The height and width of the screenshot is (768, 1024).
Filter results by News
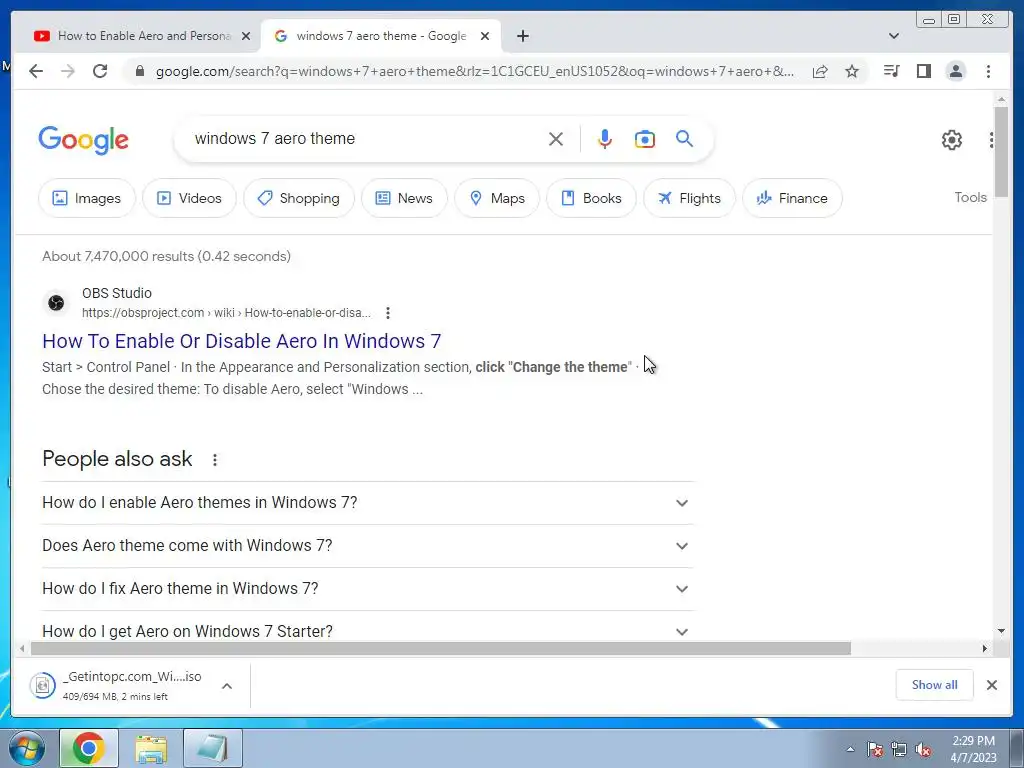point(404,198)
